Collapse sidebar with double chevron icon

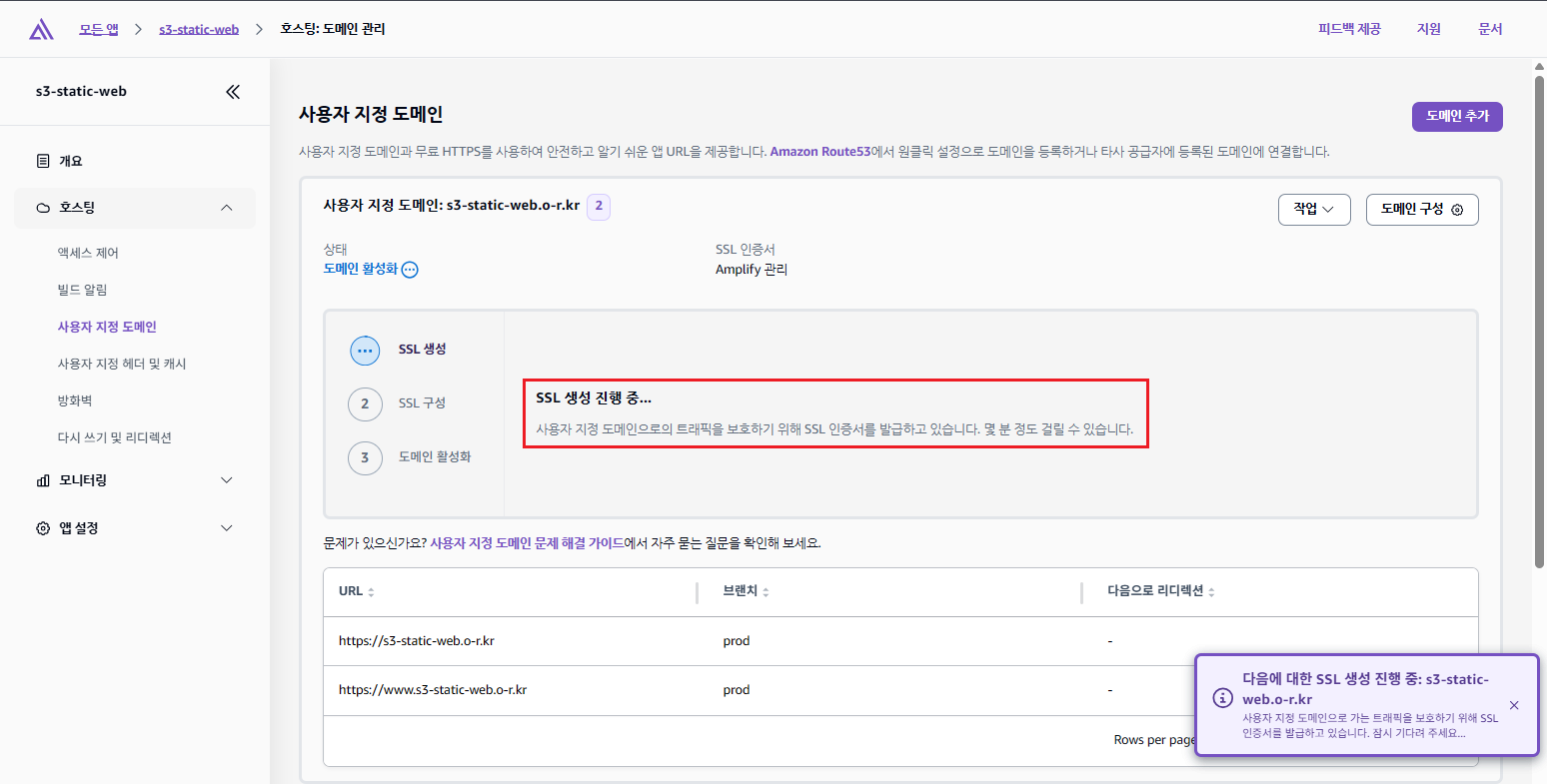pos(233,92)
